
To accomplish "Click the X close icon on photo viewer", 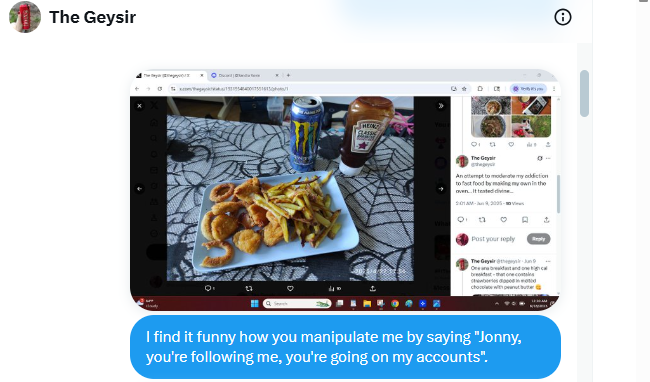I will click(x=140, y=106).
